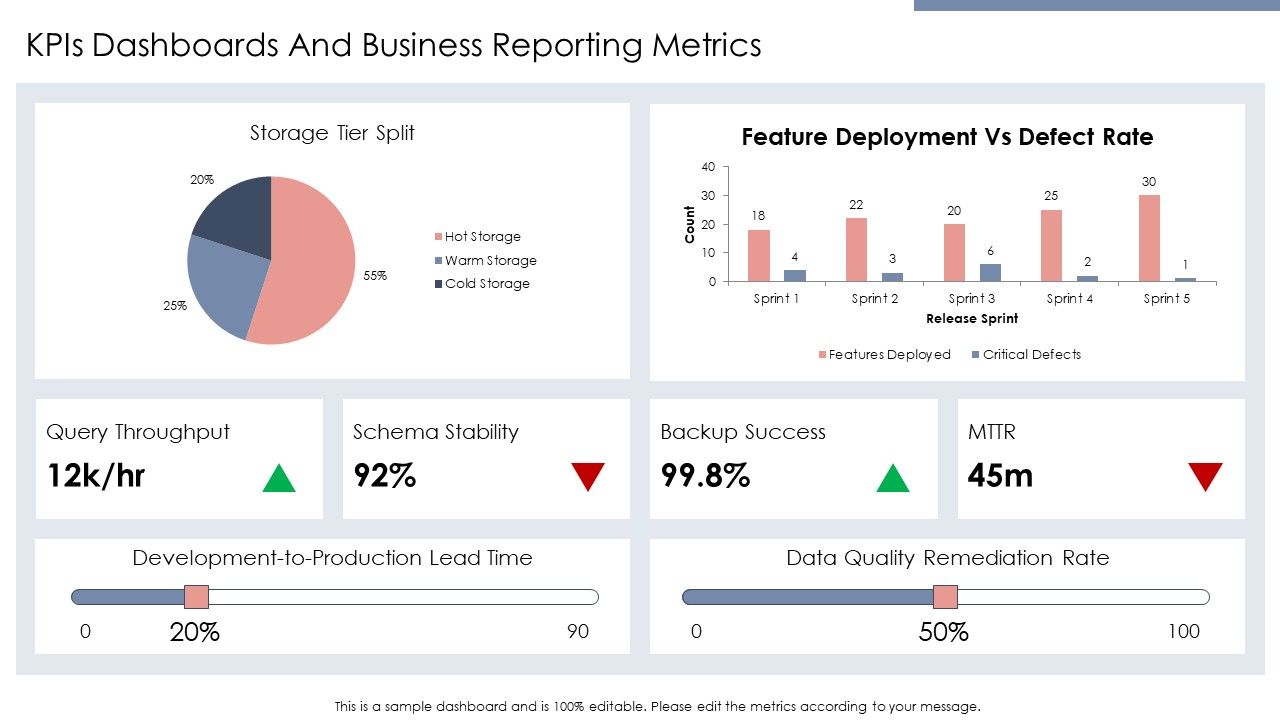Select the 12k/hr Query Throughput value
1280x720 pixels.
coord(96,476)
